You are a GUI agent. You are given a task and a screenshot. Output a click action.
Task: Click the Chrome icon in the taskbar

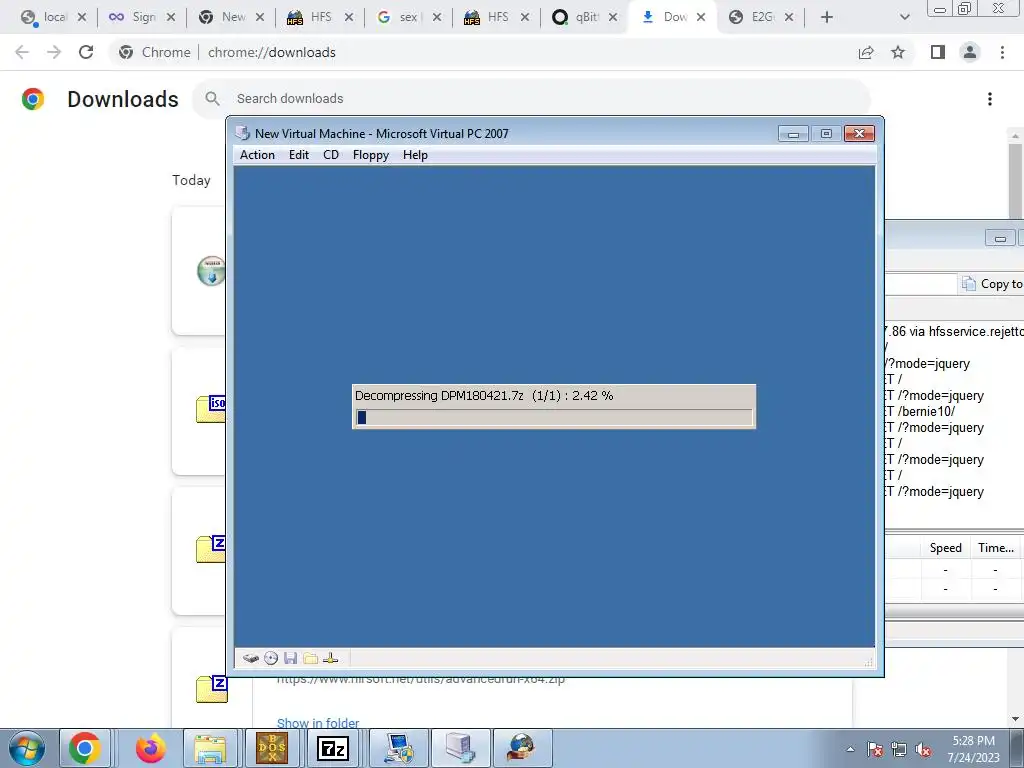coord(85,748)
